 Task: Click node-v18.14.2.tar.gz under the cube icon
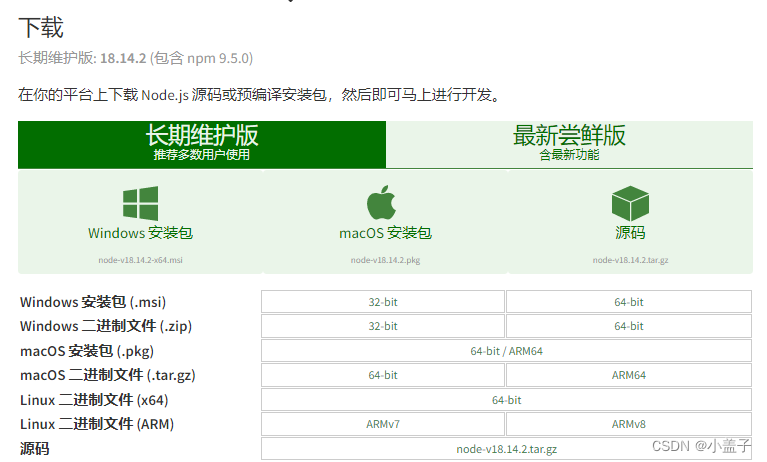click(630, 260)
